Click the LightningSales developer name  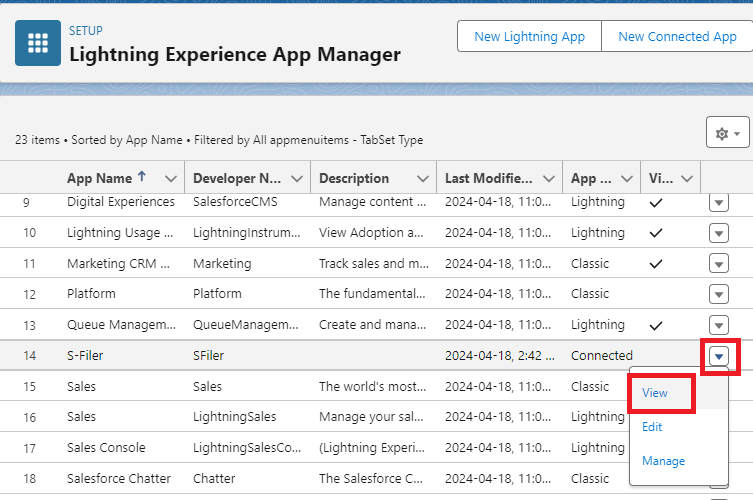234,416
